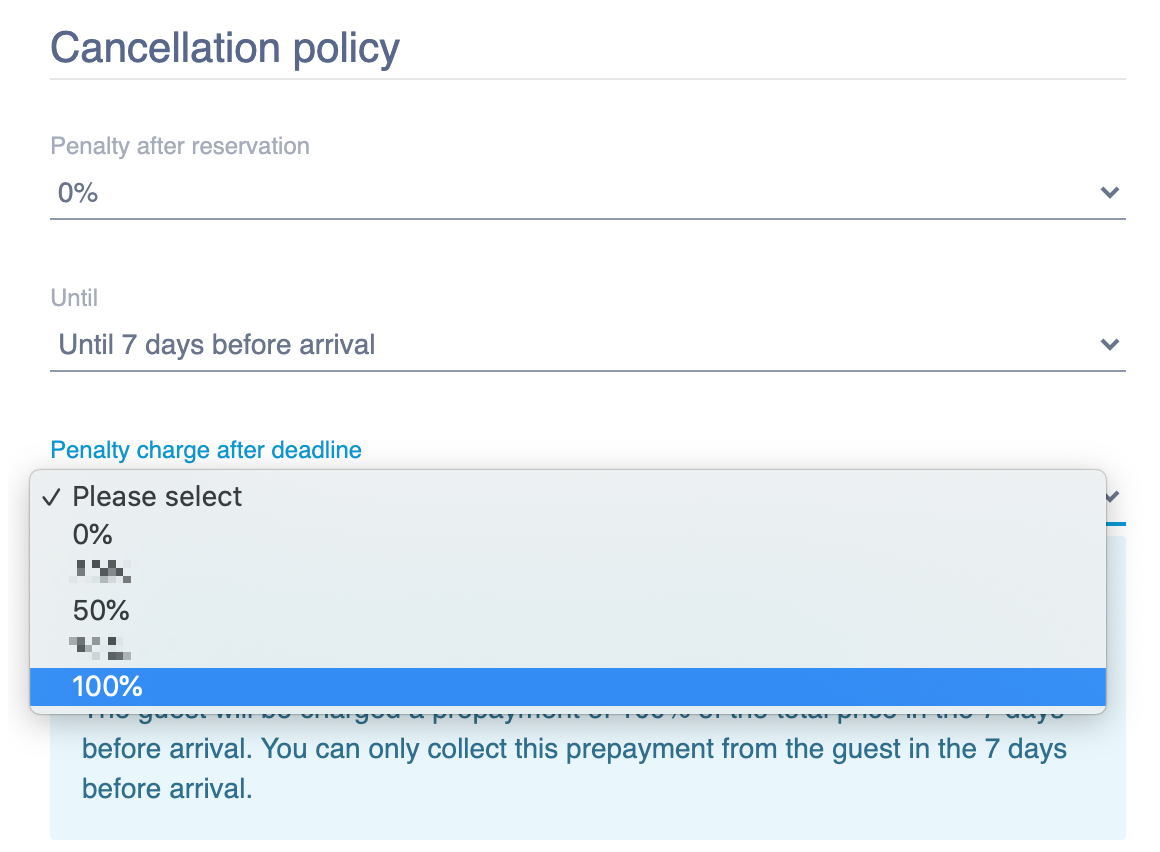Click the prepayment info text in blue box
This screenshot has width=1160, height=852.
click(574, 749)
